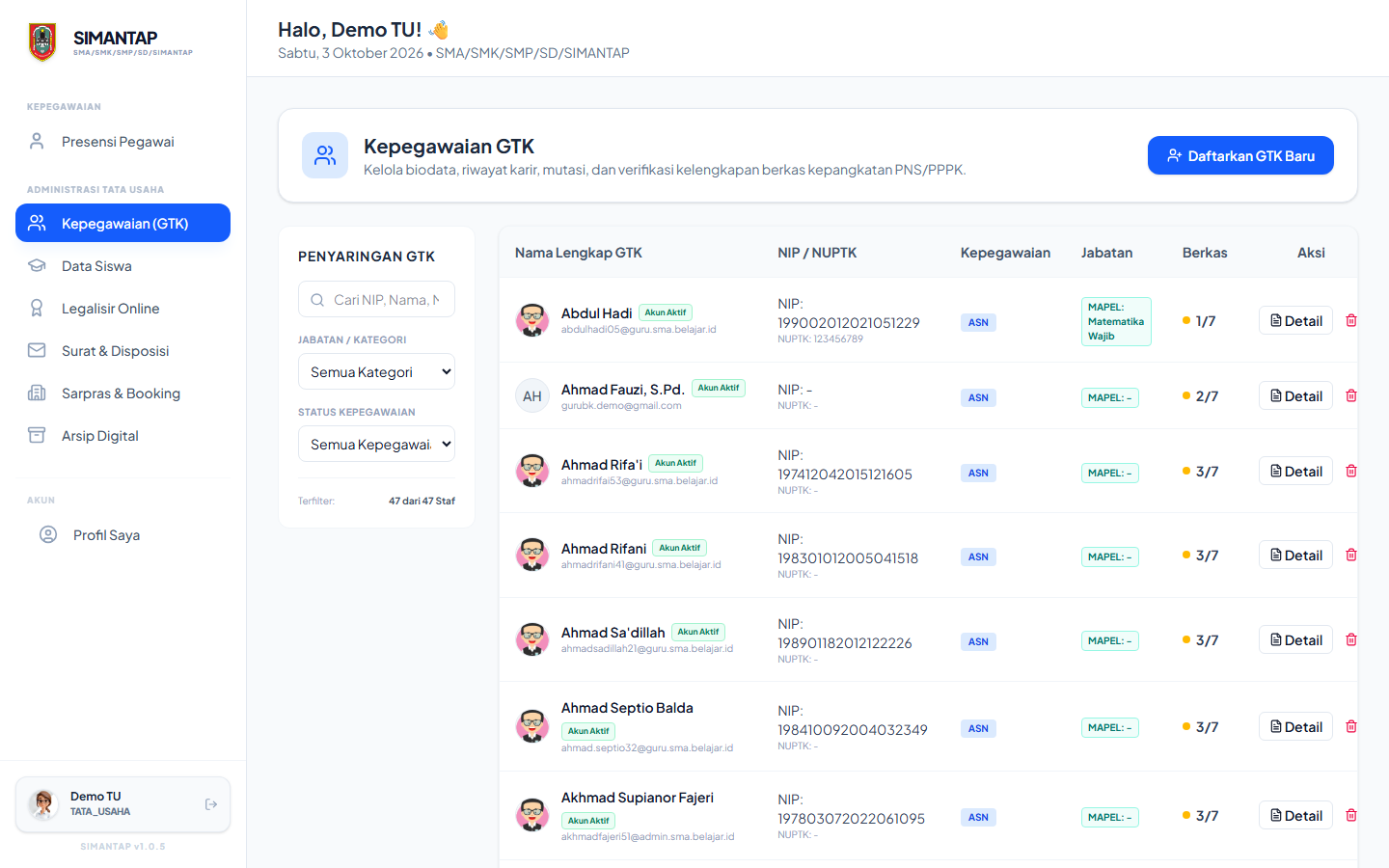Viewport: 1389px width, 868px height.
Task: Click the search magnifier icon in filter box
Action: point(317,300)
